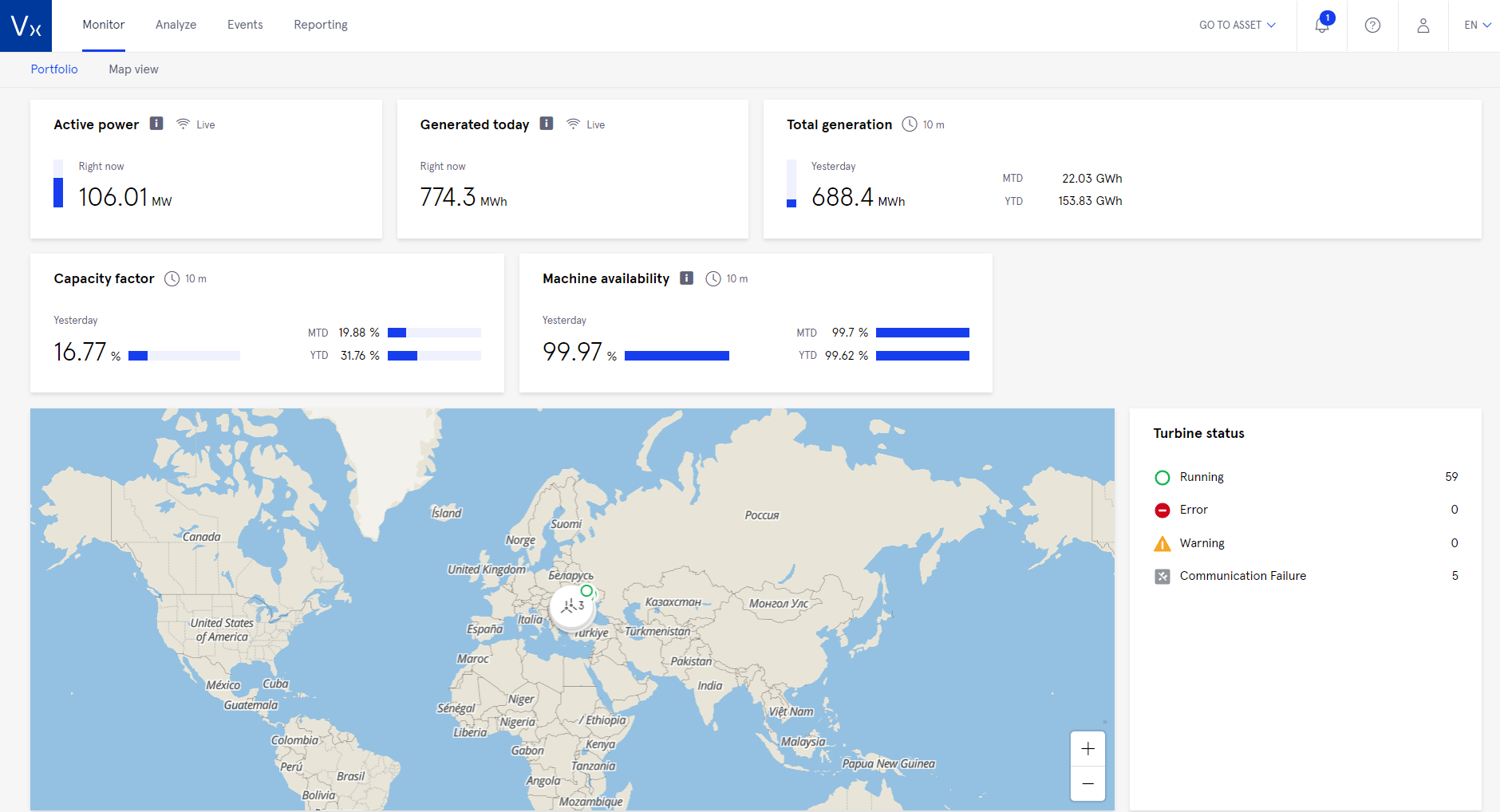Click the Running count 59
The width and height of the screenshot is (1500, 812).
(1451, 477)
